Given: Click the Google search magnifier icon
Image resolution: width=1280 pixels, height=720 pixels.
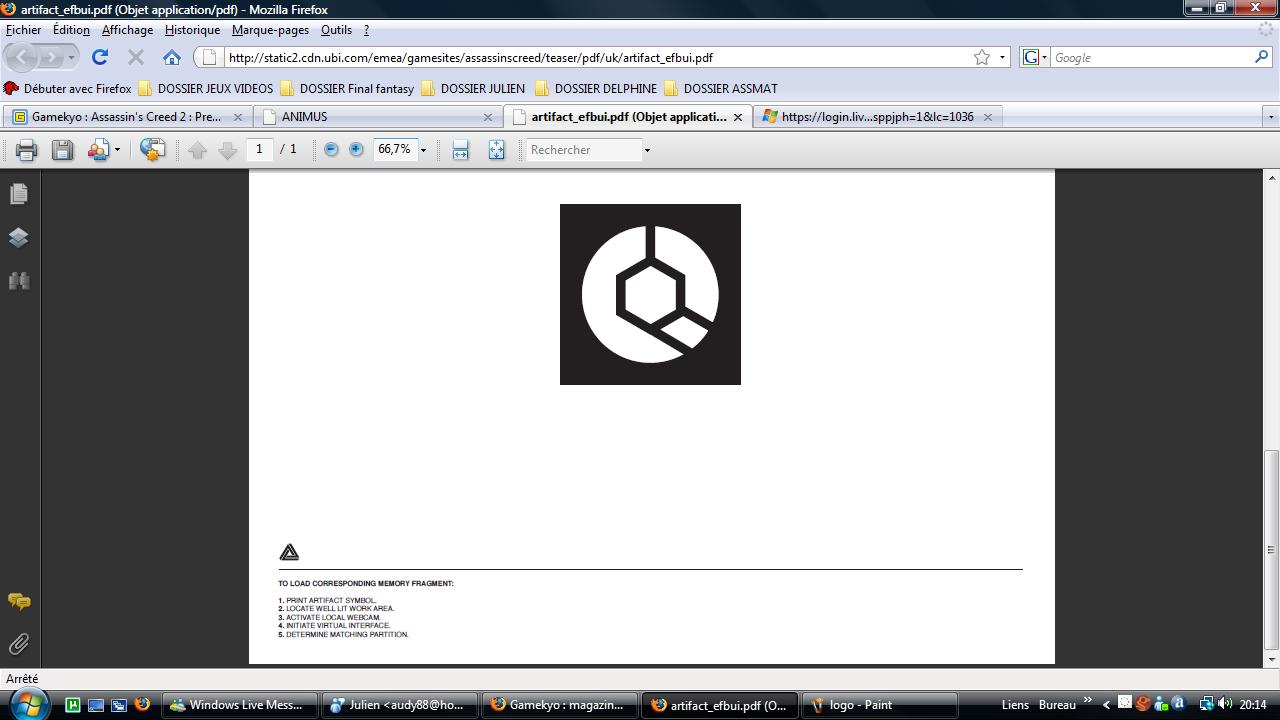Looking at the screenshot, I should [x=1261, y=57].
